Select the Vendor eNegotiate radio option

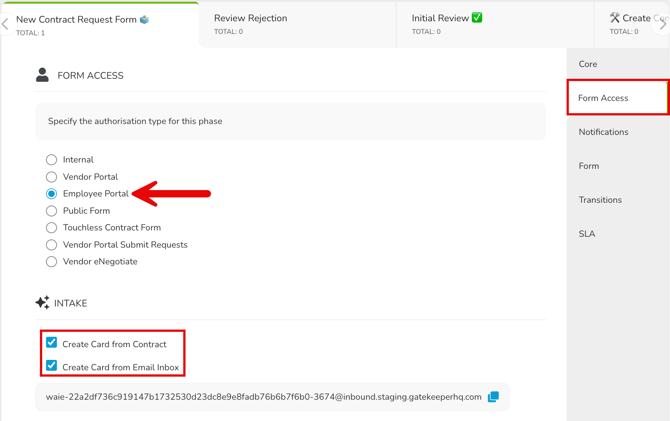coord(51,262)
